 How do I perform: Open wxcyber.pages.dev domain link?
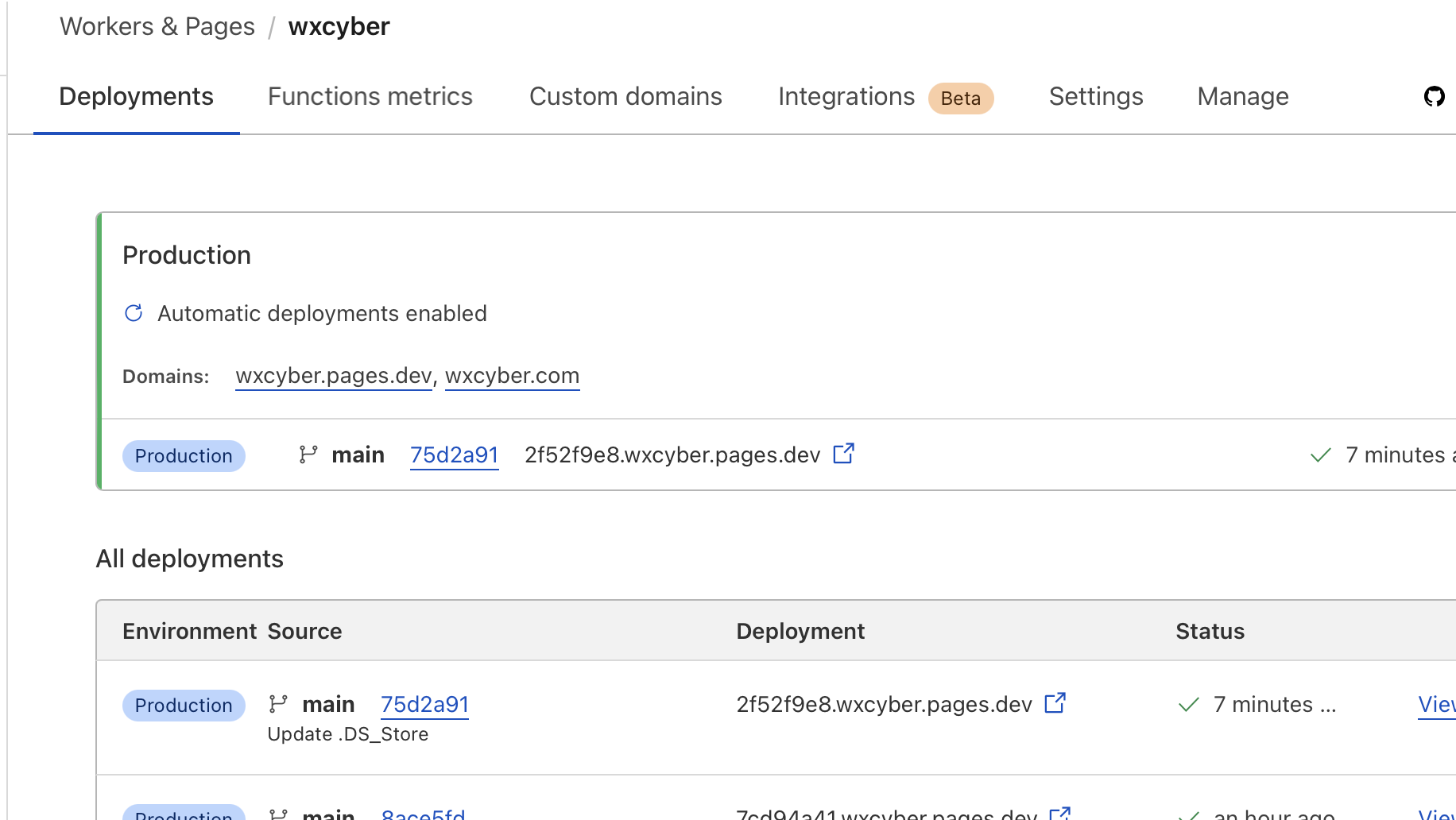(x=334, y=376)
